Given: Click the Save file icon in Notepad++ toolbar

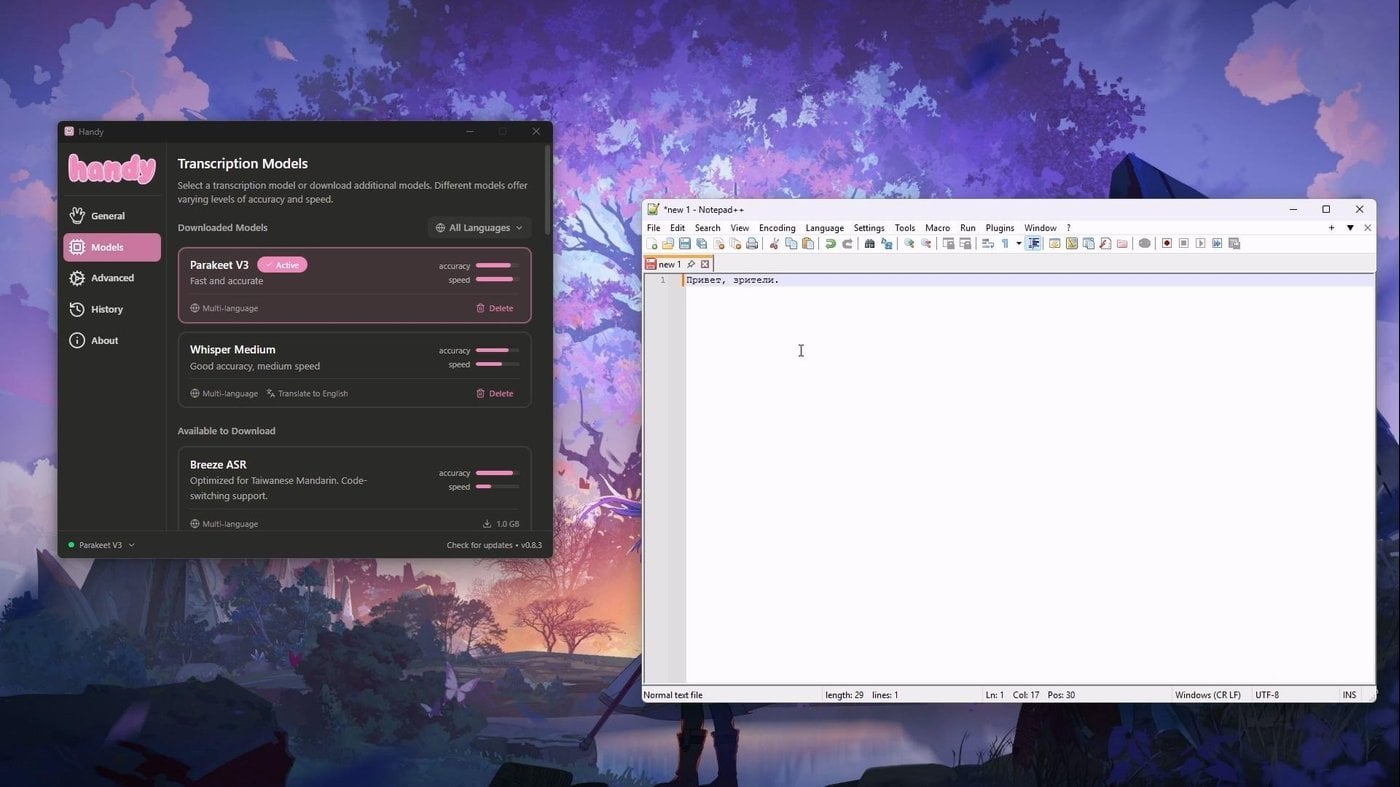Looking at the screenshot, I should (x=685, y=244).
